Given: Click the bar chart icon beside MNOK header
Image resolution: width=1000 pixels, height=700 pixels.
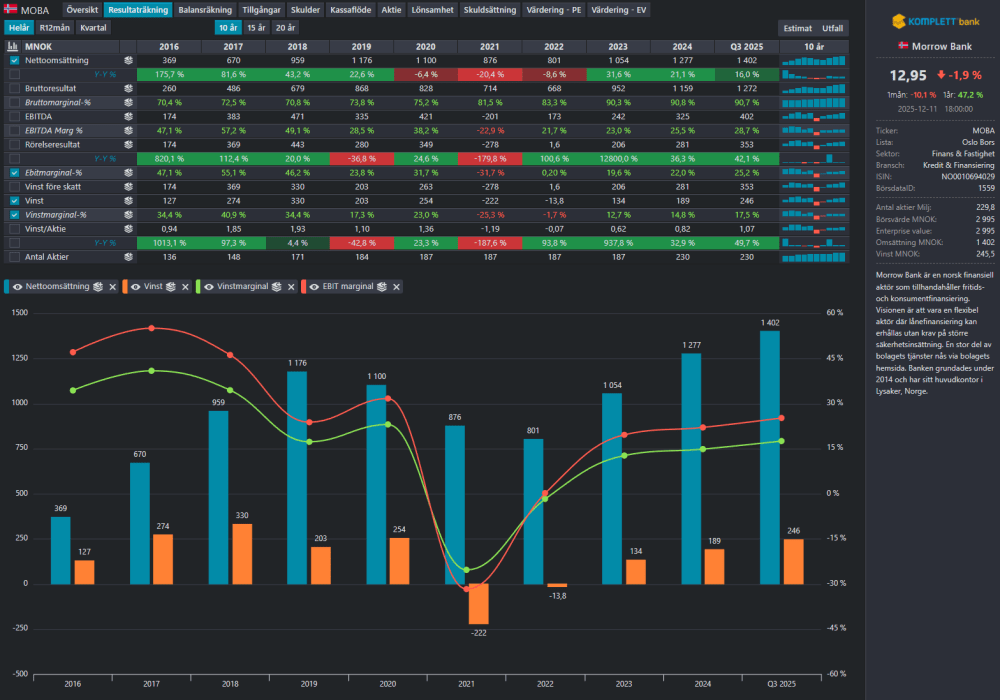Looking at the screenshot, I should (x=12, y=47).
